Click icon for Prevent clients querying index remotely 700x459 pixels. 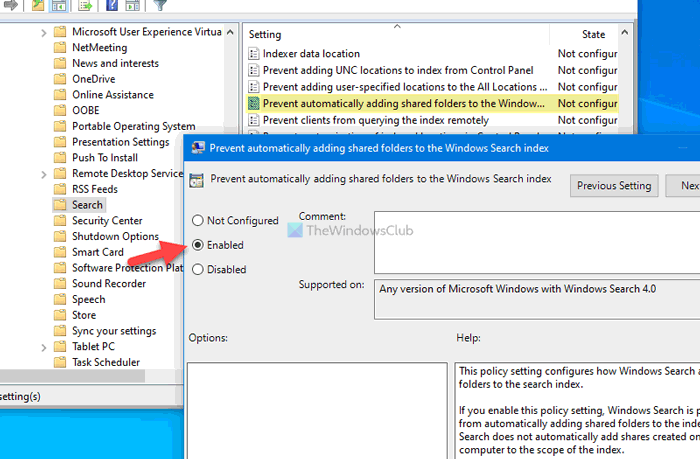254,120
